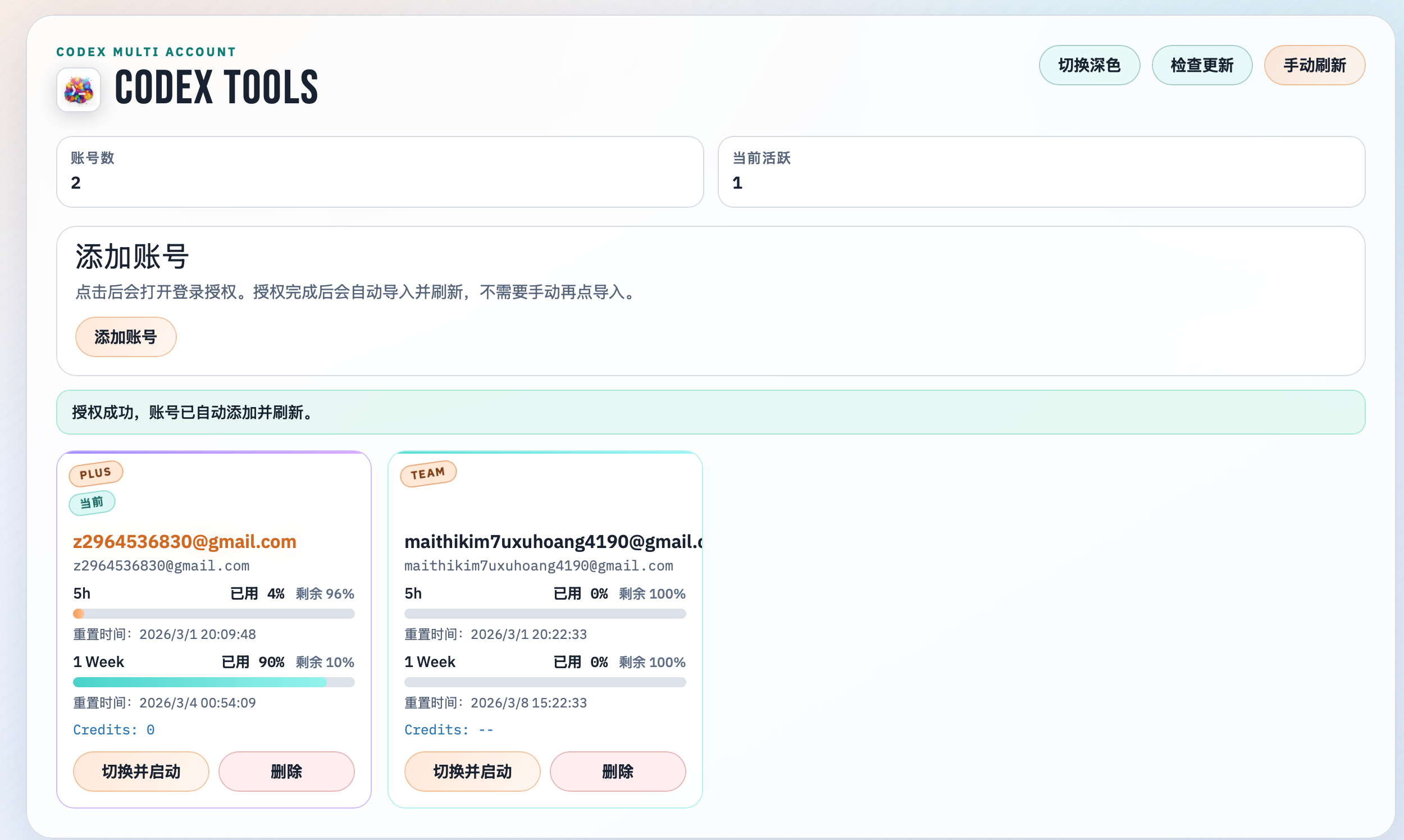Click the Credits: 0 text
Screen dimensions: 1404x840
coord(114,729)
